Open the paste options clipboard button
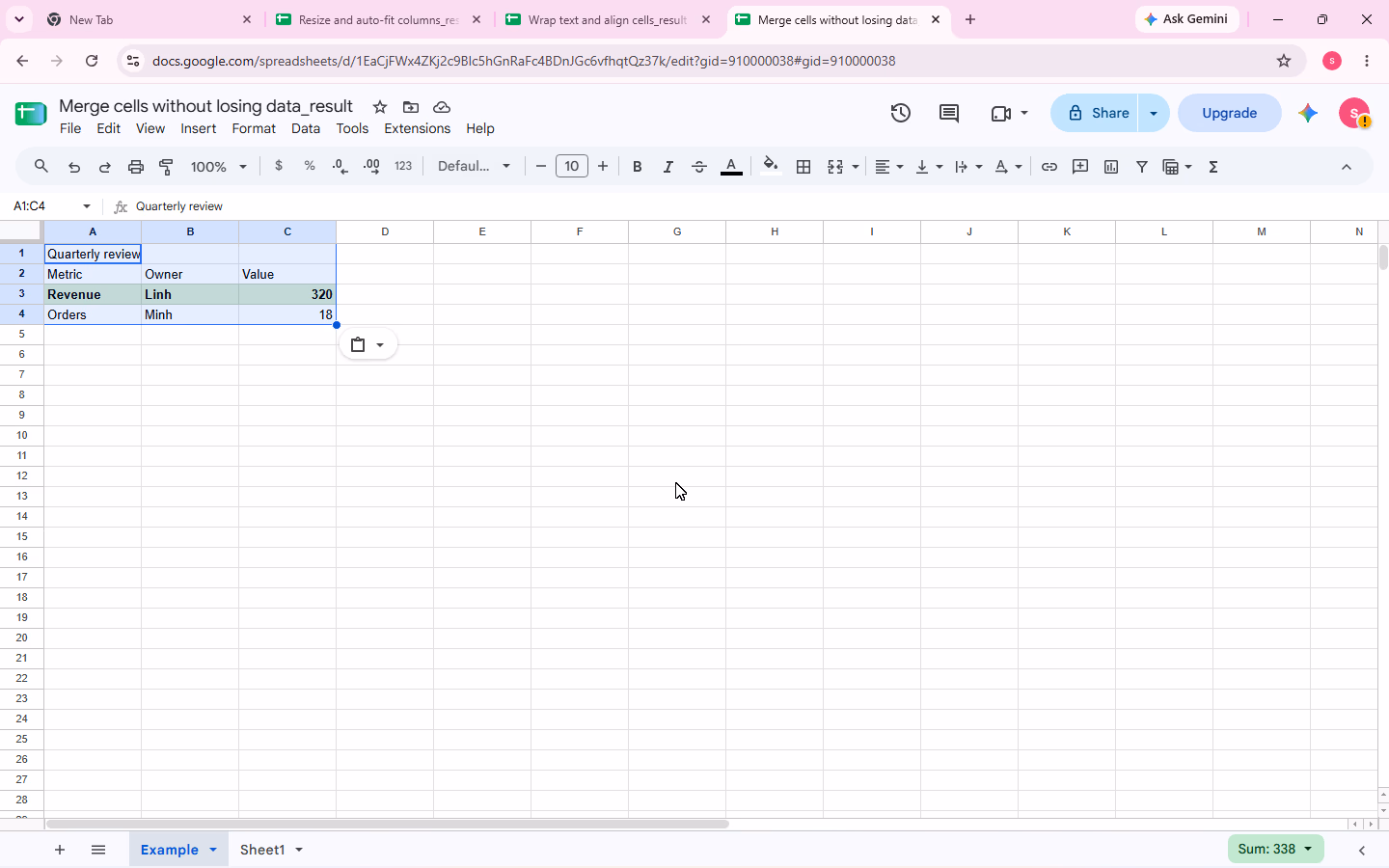This screenshot has height=868, width=1389. pos(368,344)
